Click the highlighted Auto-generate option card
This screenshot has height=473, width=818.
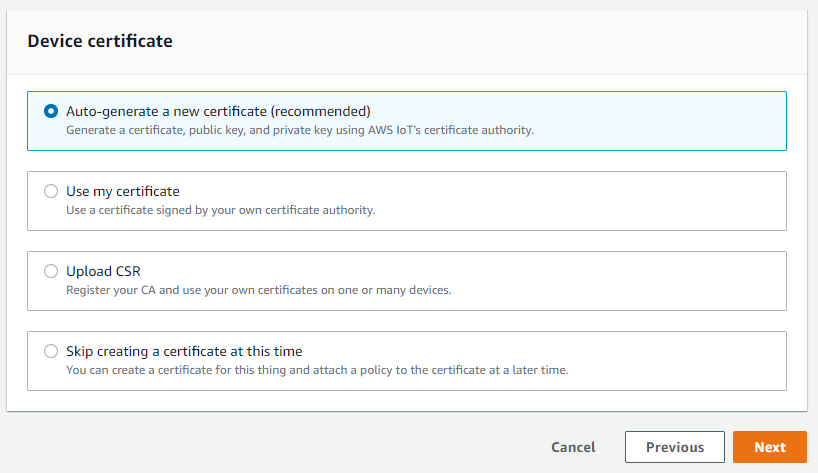click(x=407, y=121)
